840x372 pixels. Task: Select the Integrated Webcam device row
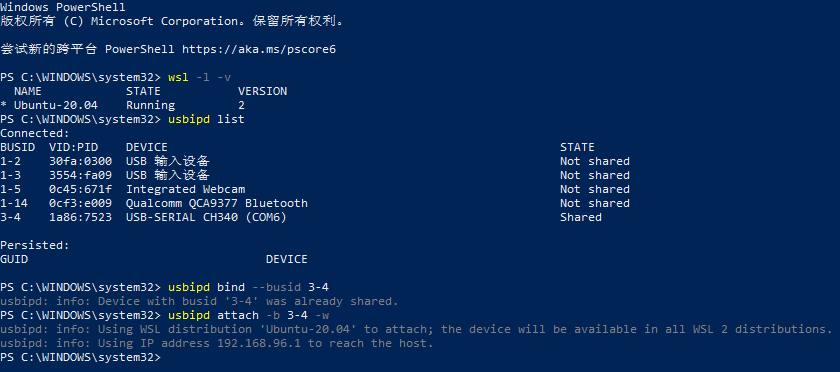click(315, 189)
